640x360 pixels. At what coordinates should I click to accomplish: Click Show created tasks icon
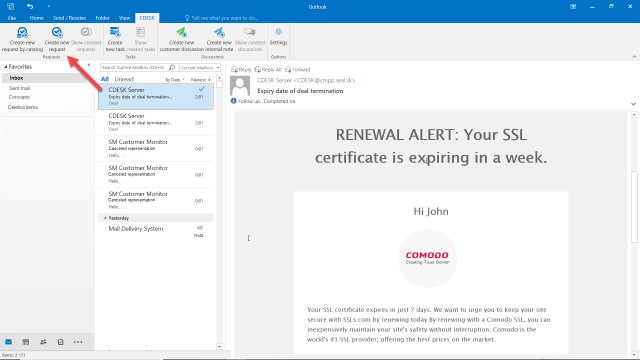(x=140, y=32)
